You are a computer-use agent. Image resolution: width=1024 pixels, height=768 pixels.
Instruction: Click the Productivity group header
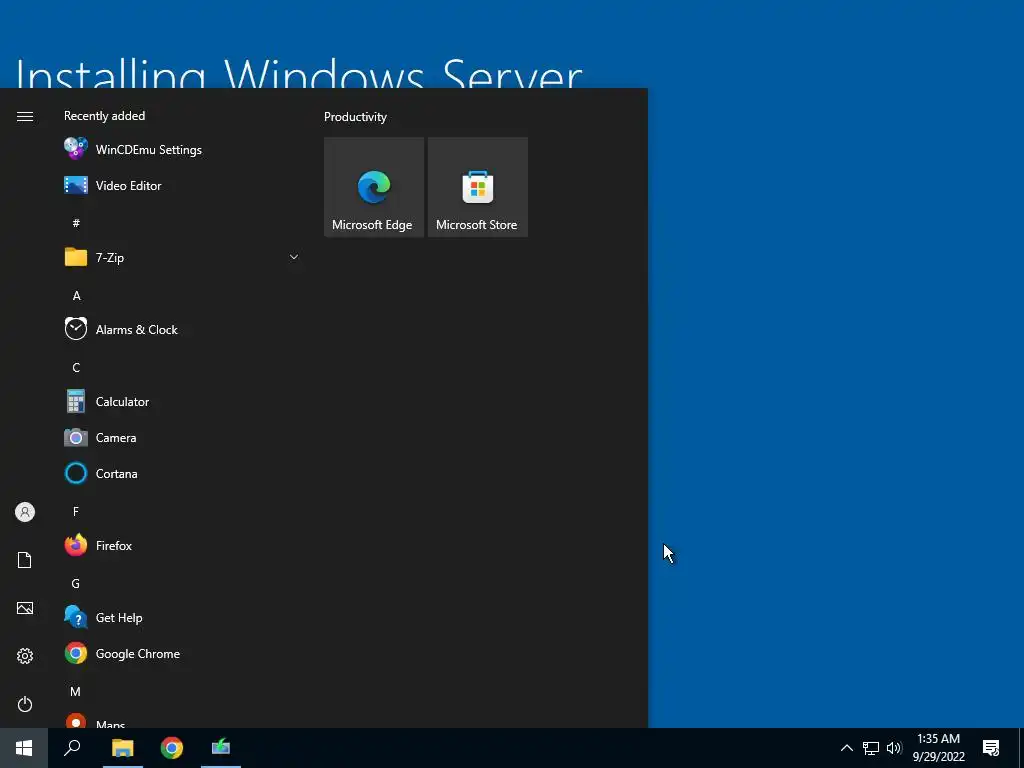[355, 117]
